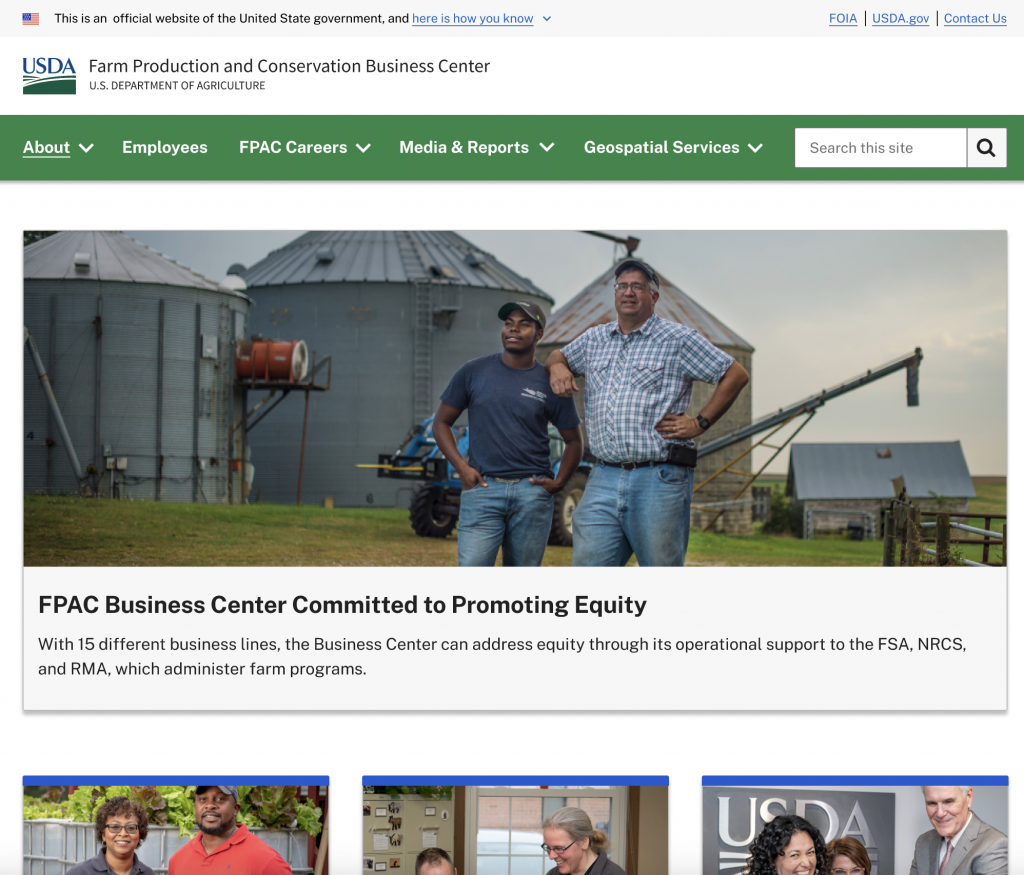1024x875 pixels.
Task: Open 'FPAC Business Center Committed to Promoting Equity' heading
Action: 342,605
